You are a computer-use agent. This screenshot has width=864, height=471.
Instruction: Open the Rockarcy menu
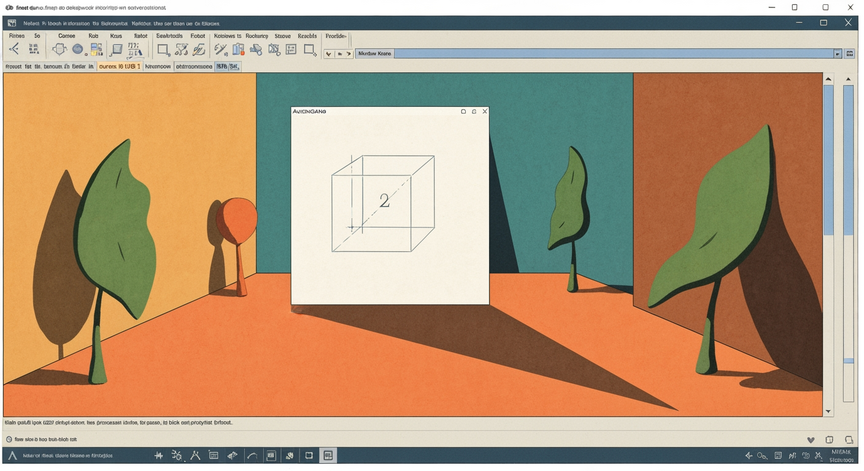tap(257, 36)
